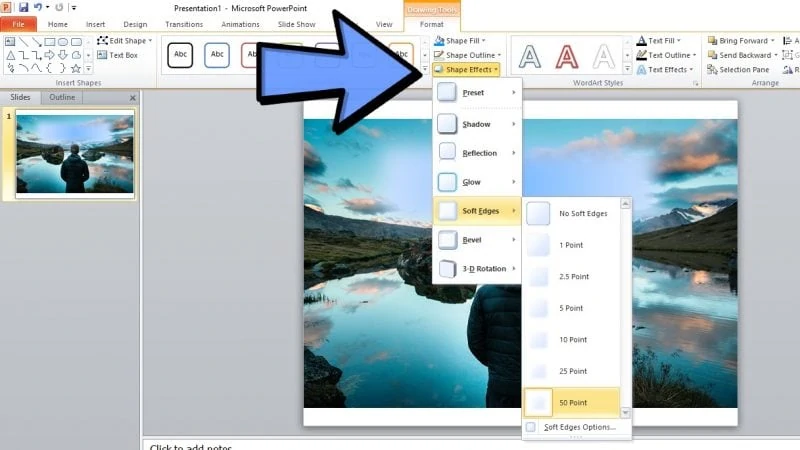Open the View ribbon tab

tap(384, 24)
